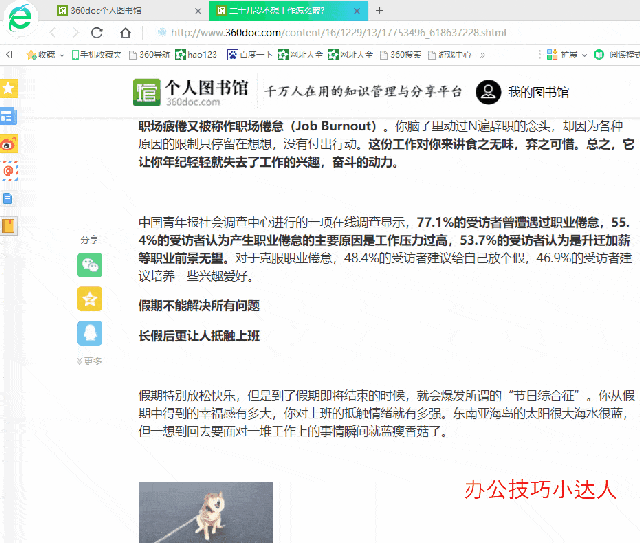The width and height of the screenshot is (640, 543).
Task: Share to Qzone star icon
Action: tap(89, 299)
